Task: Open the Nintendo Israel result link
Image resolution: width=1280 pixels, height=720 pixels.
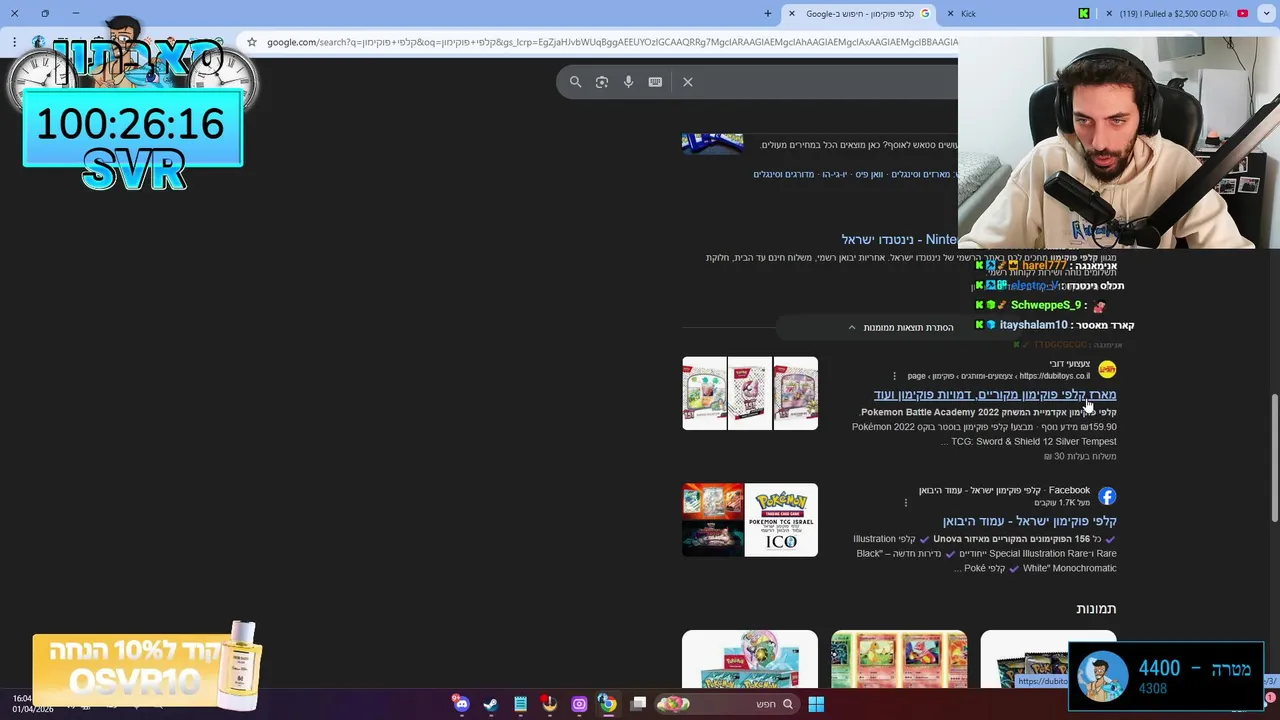Action: click(x=900, y=240)
